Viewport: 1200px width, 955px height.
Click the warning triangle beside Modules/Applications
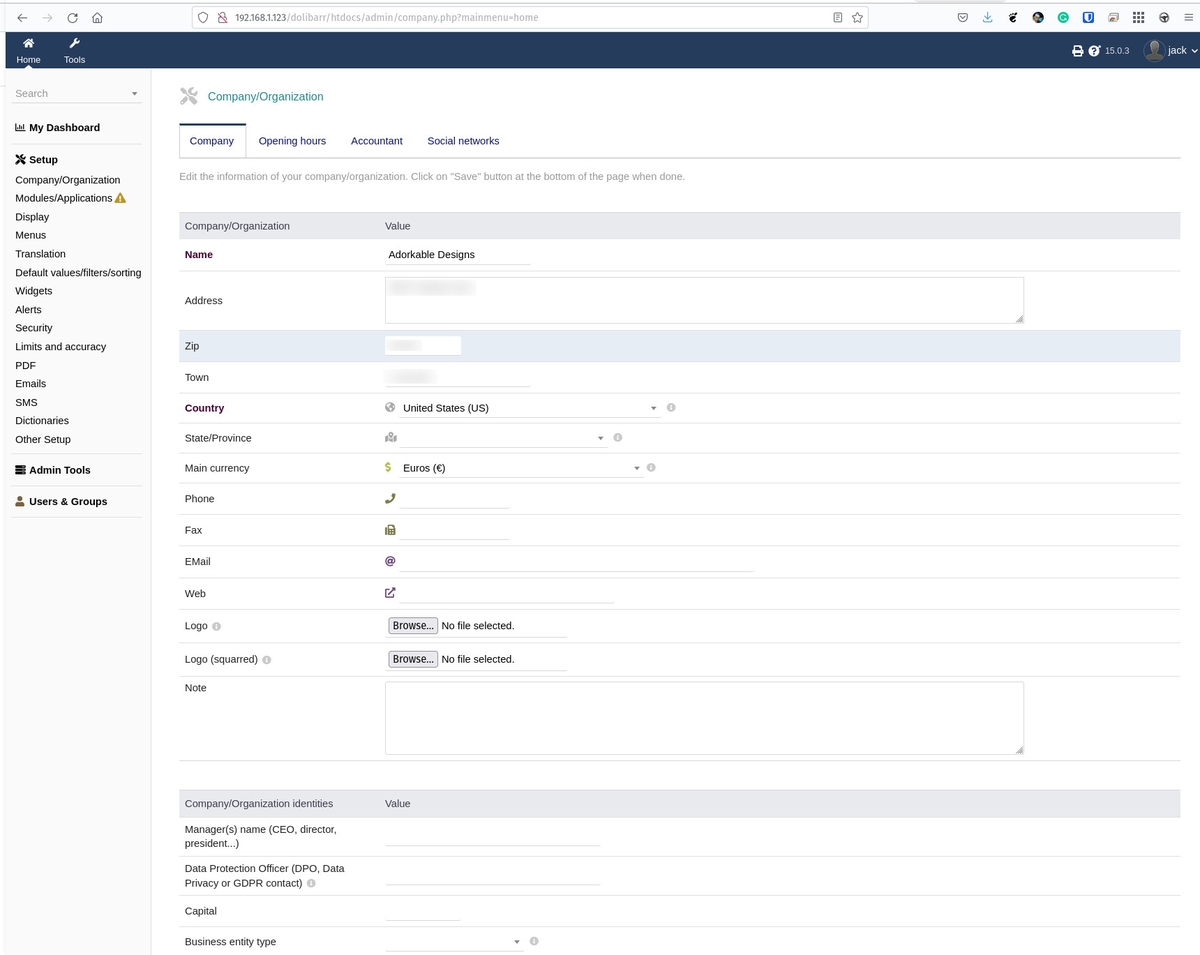click(119, 197)
